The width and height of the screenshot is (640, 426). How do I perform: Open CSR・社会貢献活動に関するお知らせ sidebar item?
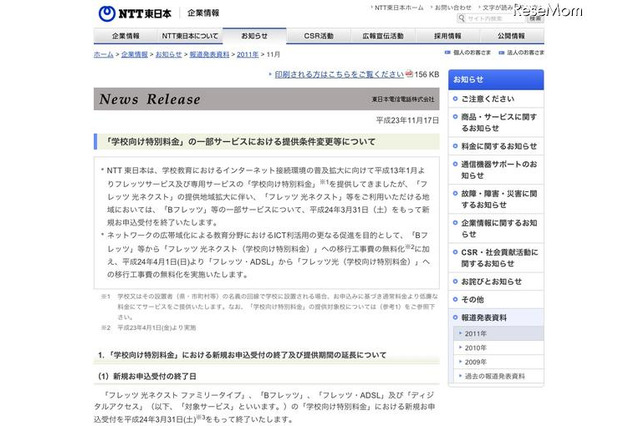(496, 258)
